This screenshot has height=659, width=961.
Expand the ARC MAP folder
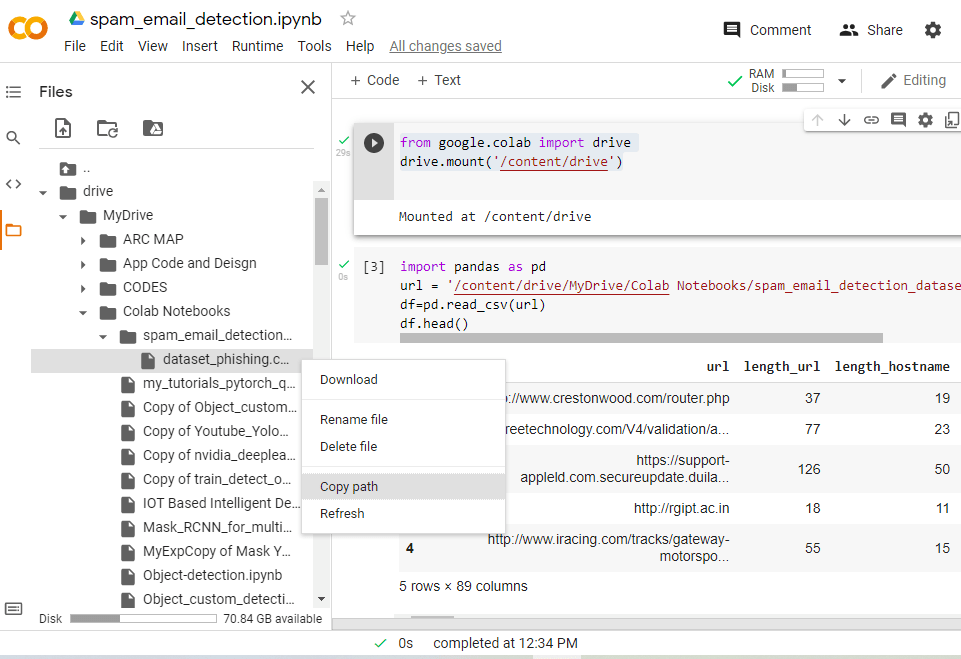[x=83, y=240]
